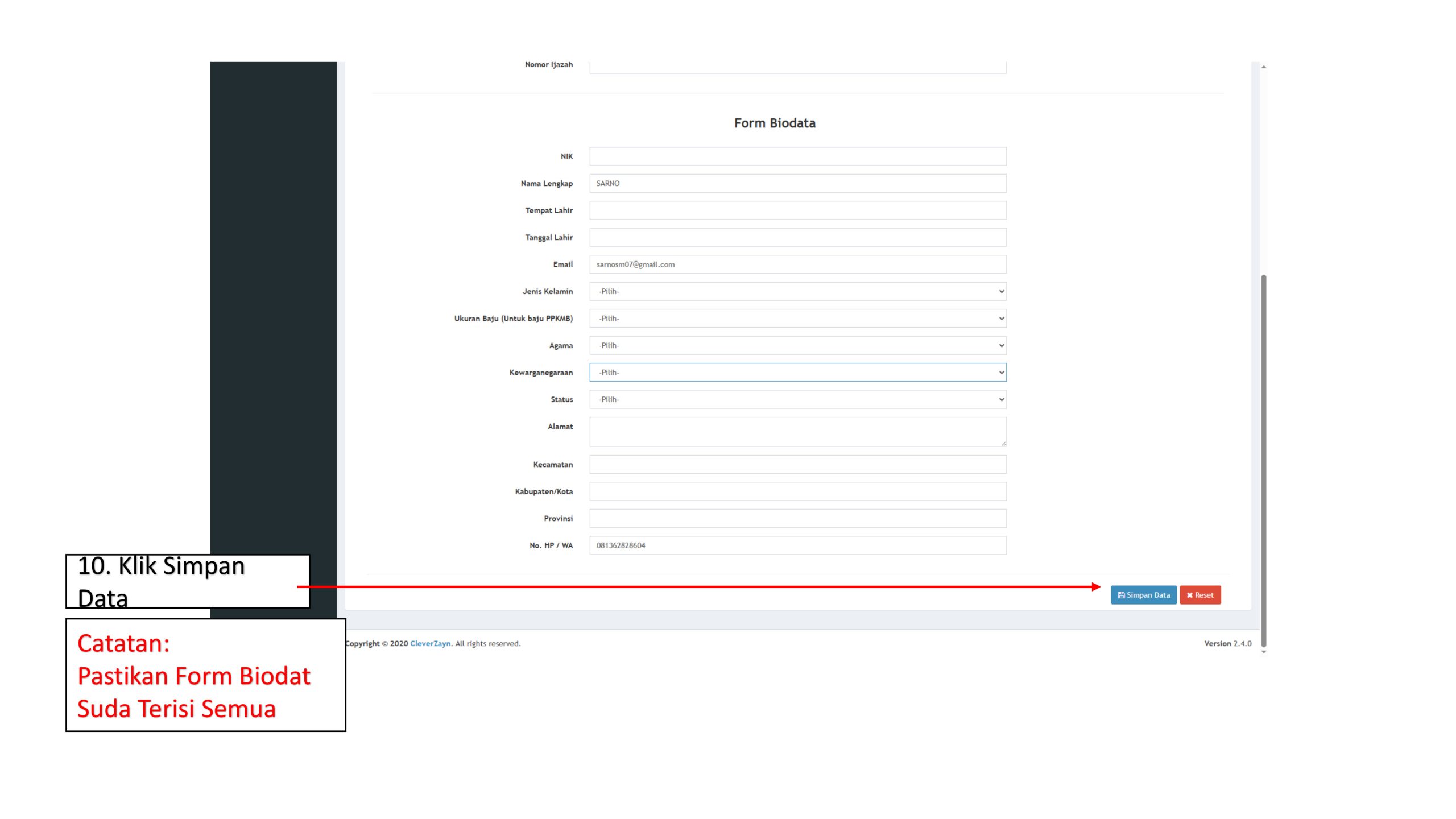The width and height of the screenshot is (1456, 819).
Task: Click the Kabupaten/Kota field
Action: coord(797,491)
